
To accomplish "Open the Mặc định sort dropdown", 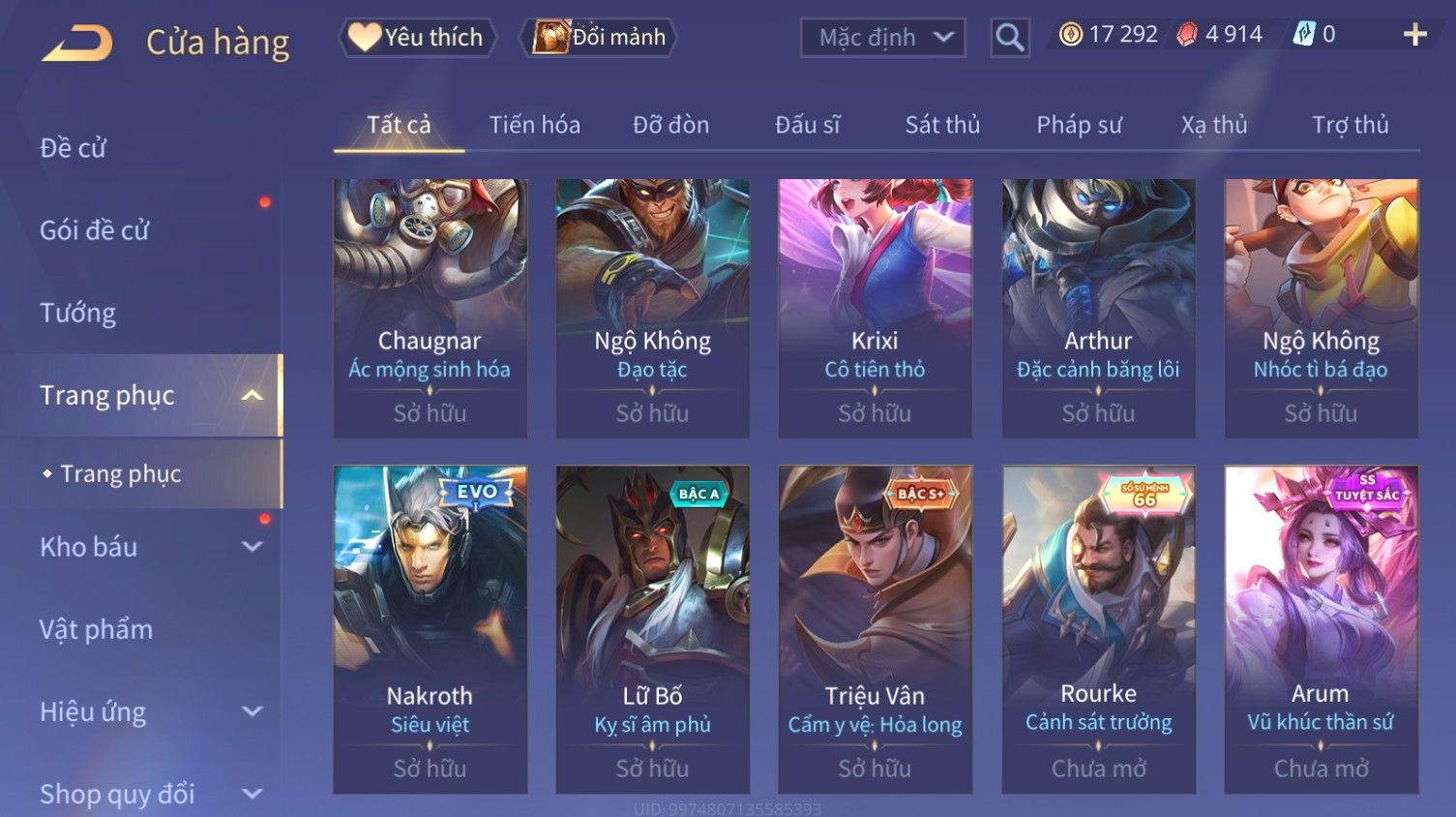I will coord(882,38).
